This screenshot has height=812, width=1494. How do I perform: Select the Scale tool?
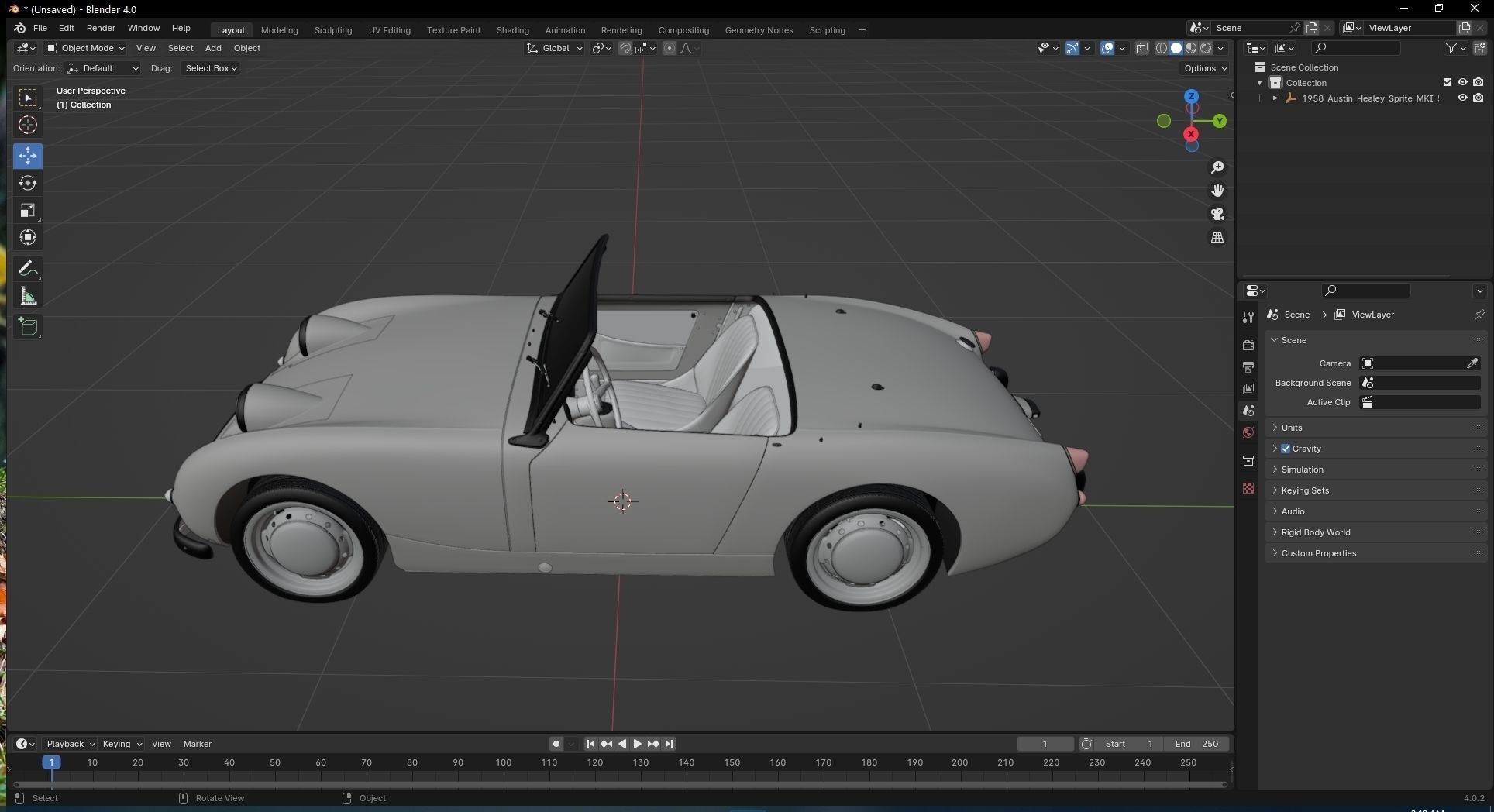click(x=28, y=211)
